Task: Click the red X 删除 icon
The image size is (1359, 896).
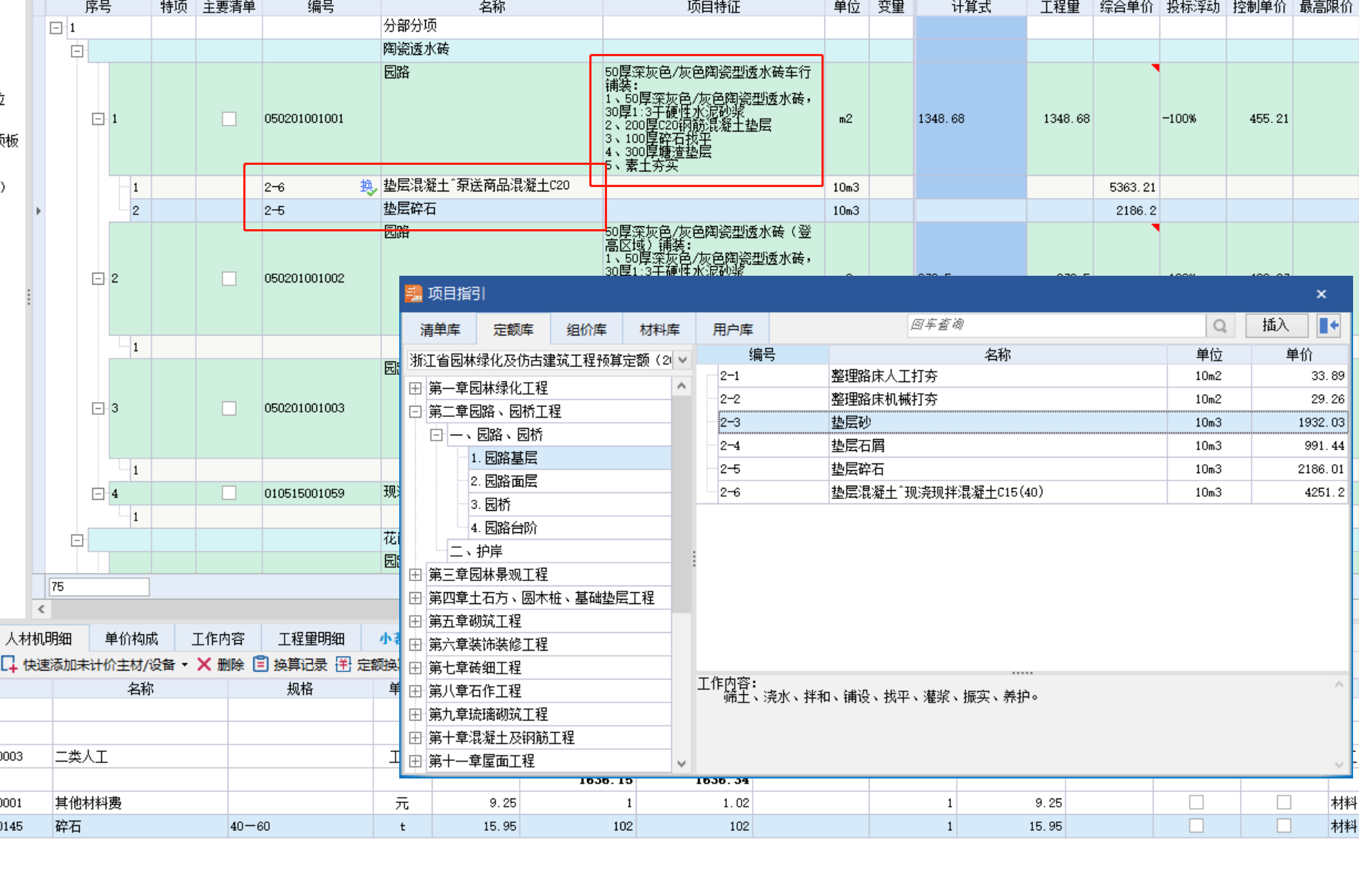Action: click(x=204, y=664)
